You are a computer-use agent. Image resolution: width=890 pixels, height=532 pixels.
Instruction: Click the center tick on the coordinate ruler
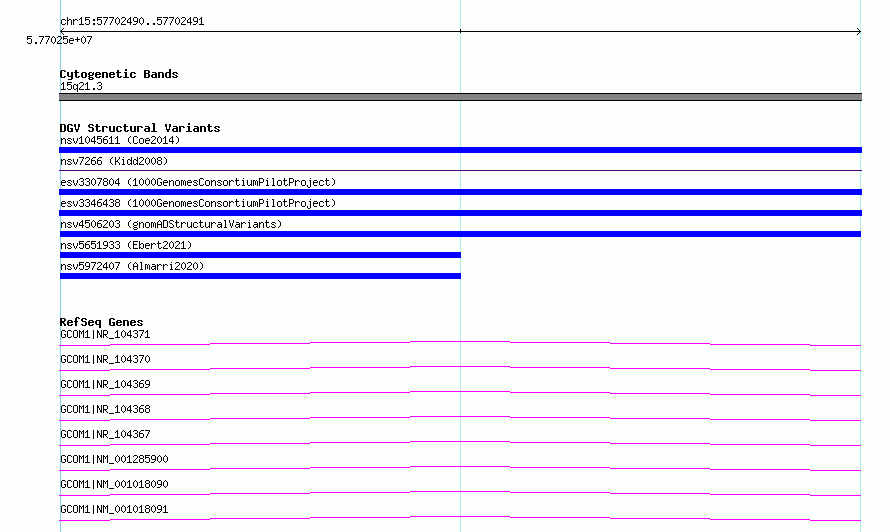pos(460,31)
